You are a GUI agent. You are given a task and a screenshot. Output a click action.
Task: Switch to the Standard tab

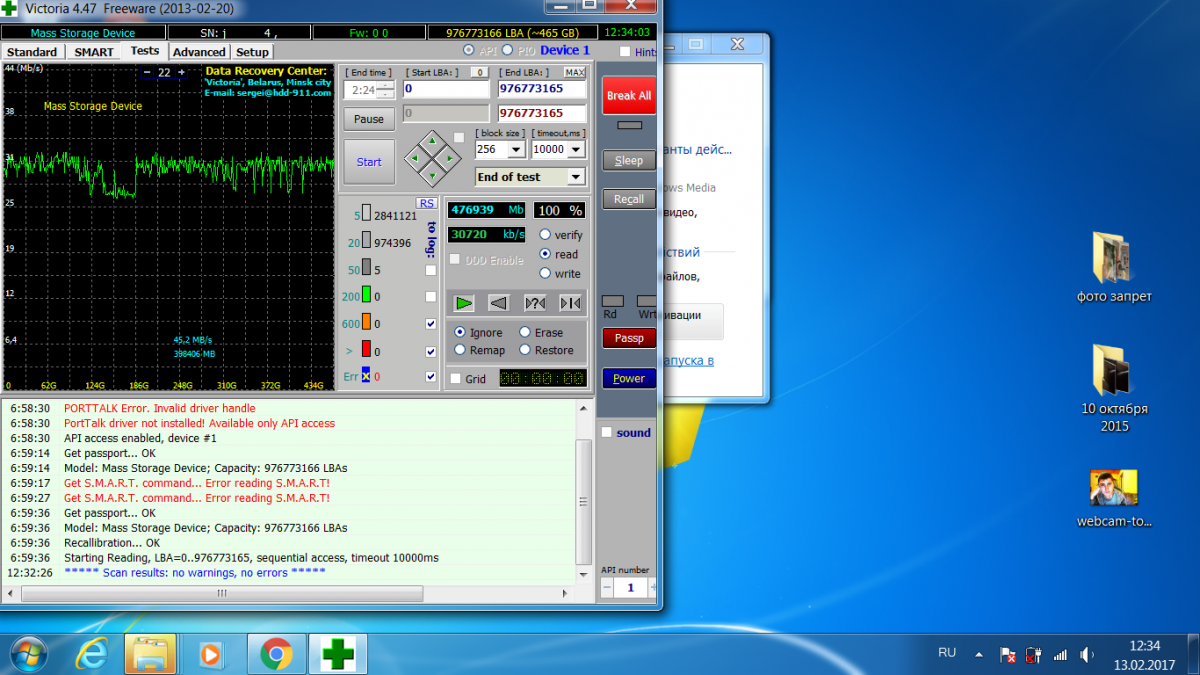click(32, 52)
